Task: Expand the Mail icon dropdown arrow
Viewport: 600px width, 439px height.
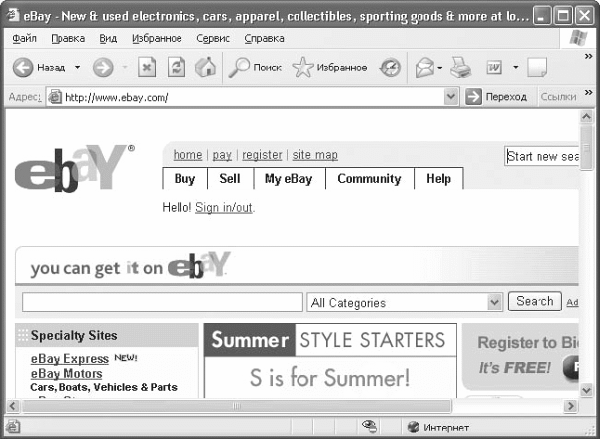Action: pyautogui.click(x=440, y=68)
